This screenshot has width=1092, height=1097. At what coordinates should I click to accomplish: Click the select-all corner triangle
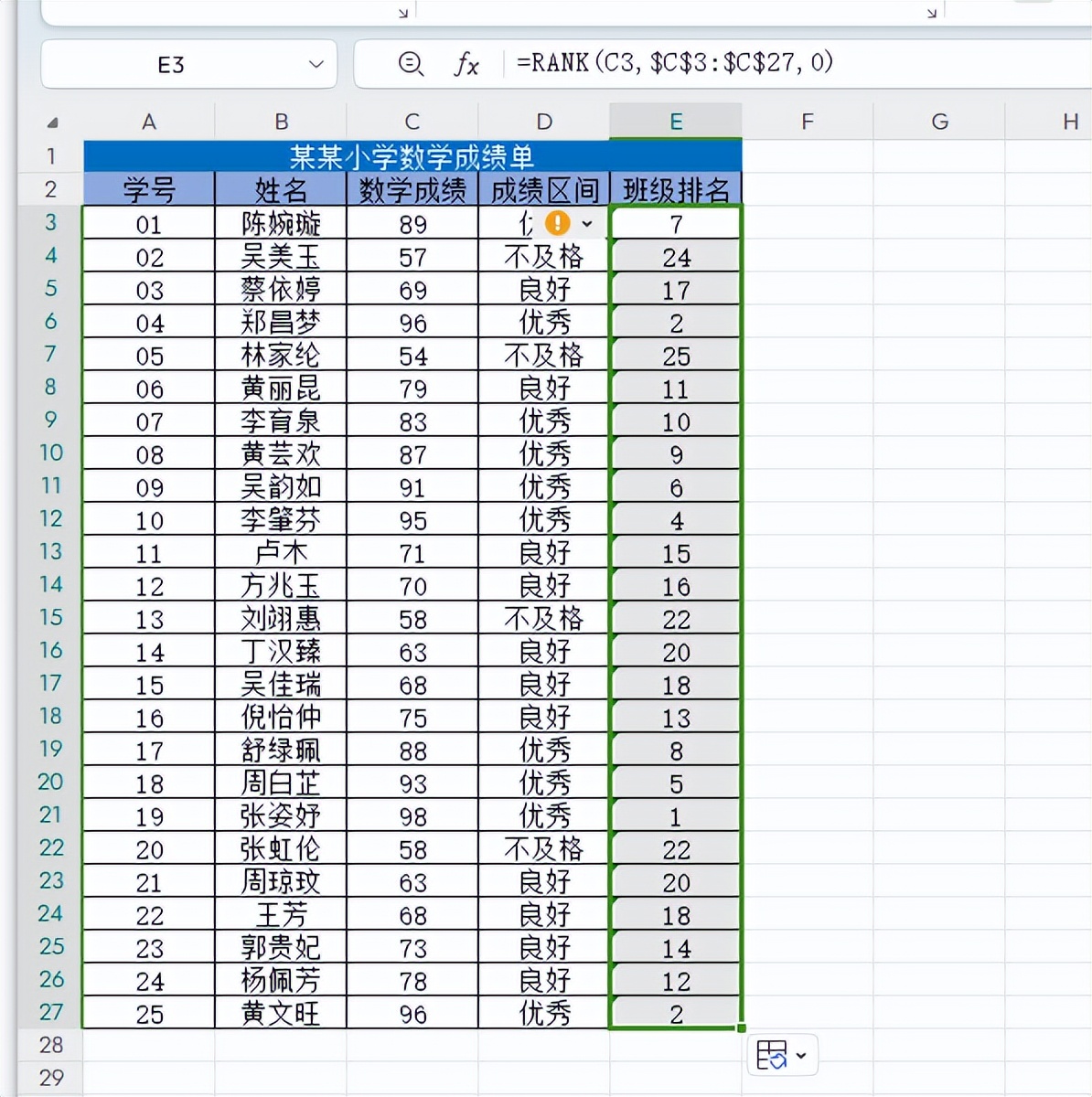click(52, 122)
